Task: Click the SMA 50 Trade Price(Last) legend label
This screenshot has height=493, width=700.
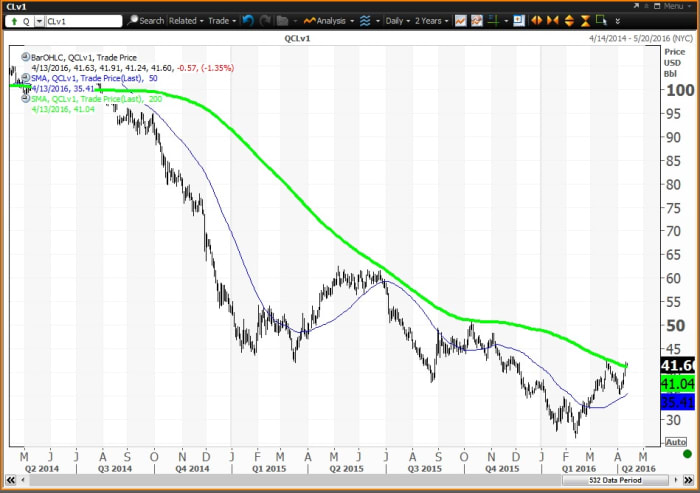Action: point(94,78)
